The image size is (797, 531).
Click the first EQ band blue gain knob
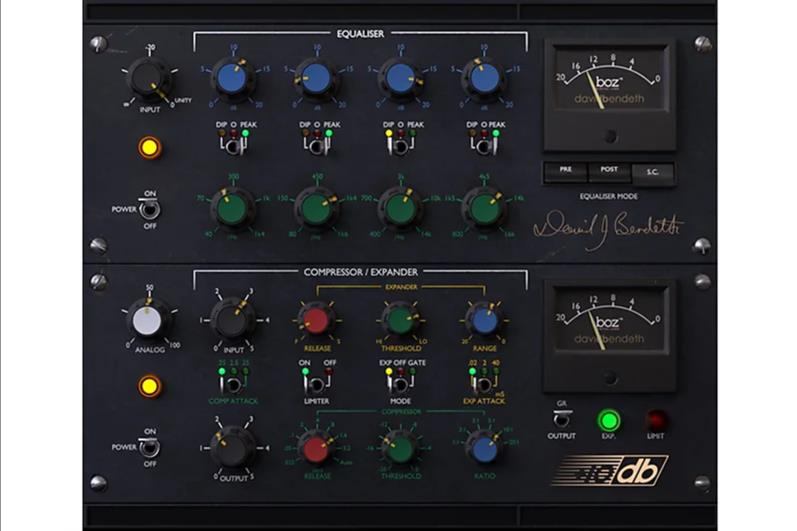tap(232, 78)
